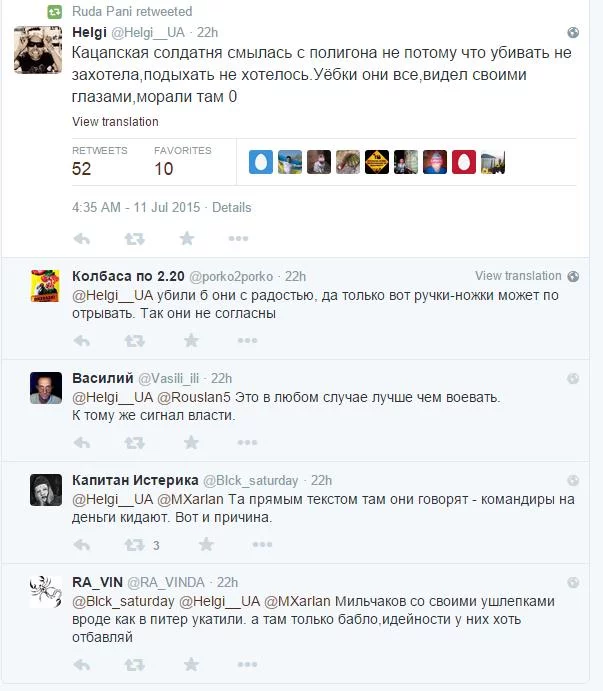View translation of Helgi's main tweet
Screen dimensions: 603x691
(x=115, y=122)
